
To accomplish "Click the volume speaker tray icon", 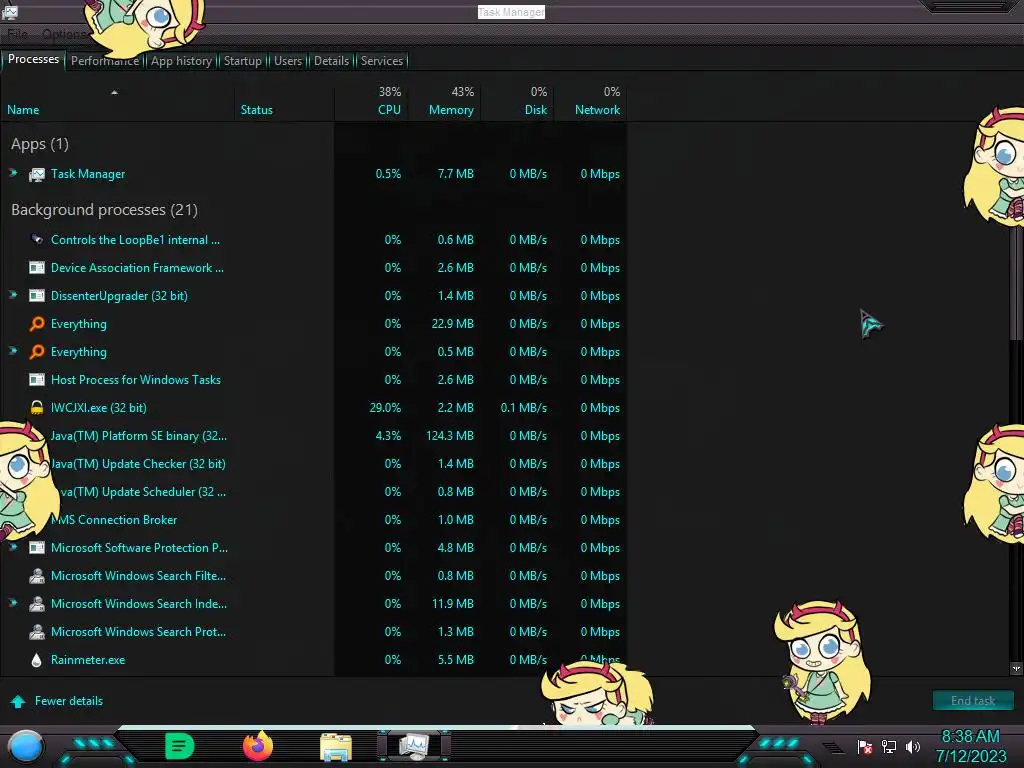I will 913,746.
